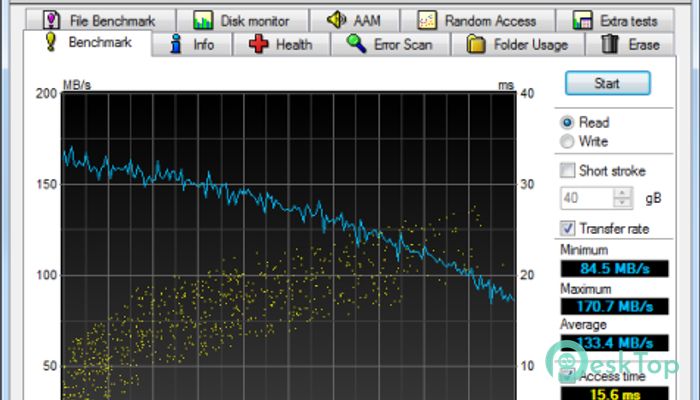Image resolution: width=700 pixels, height=400 pixels.
Task: Open the AAM tab
Action: pyautogui.click(x=355, y=21)
